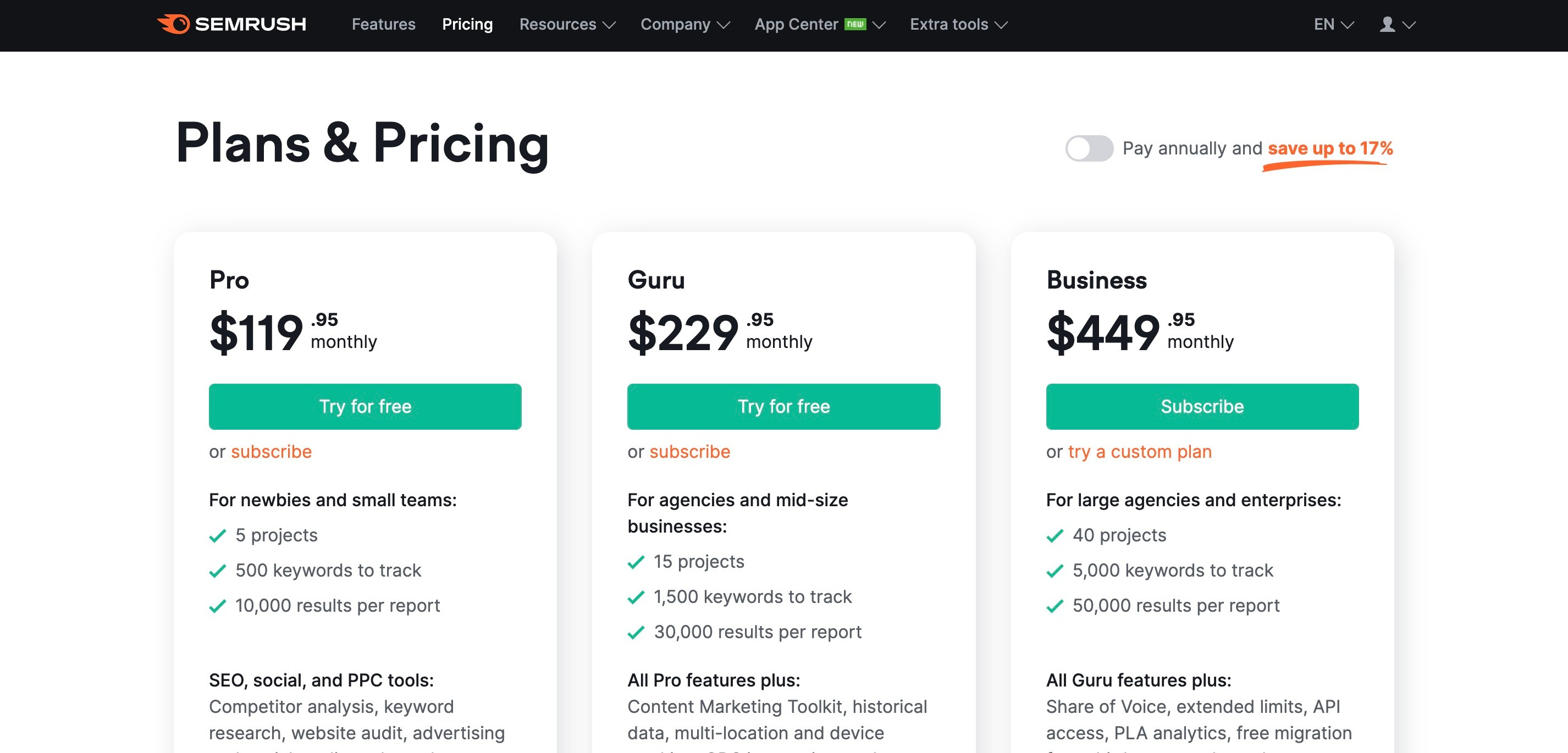Expand the Company dropdown
The height and width of the screenshot is (753, 1568).
tap(685, 24)
